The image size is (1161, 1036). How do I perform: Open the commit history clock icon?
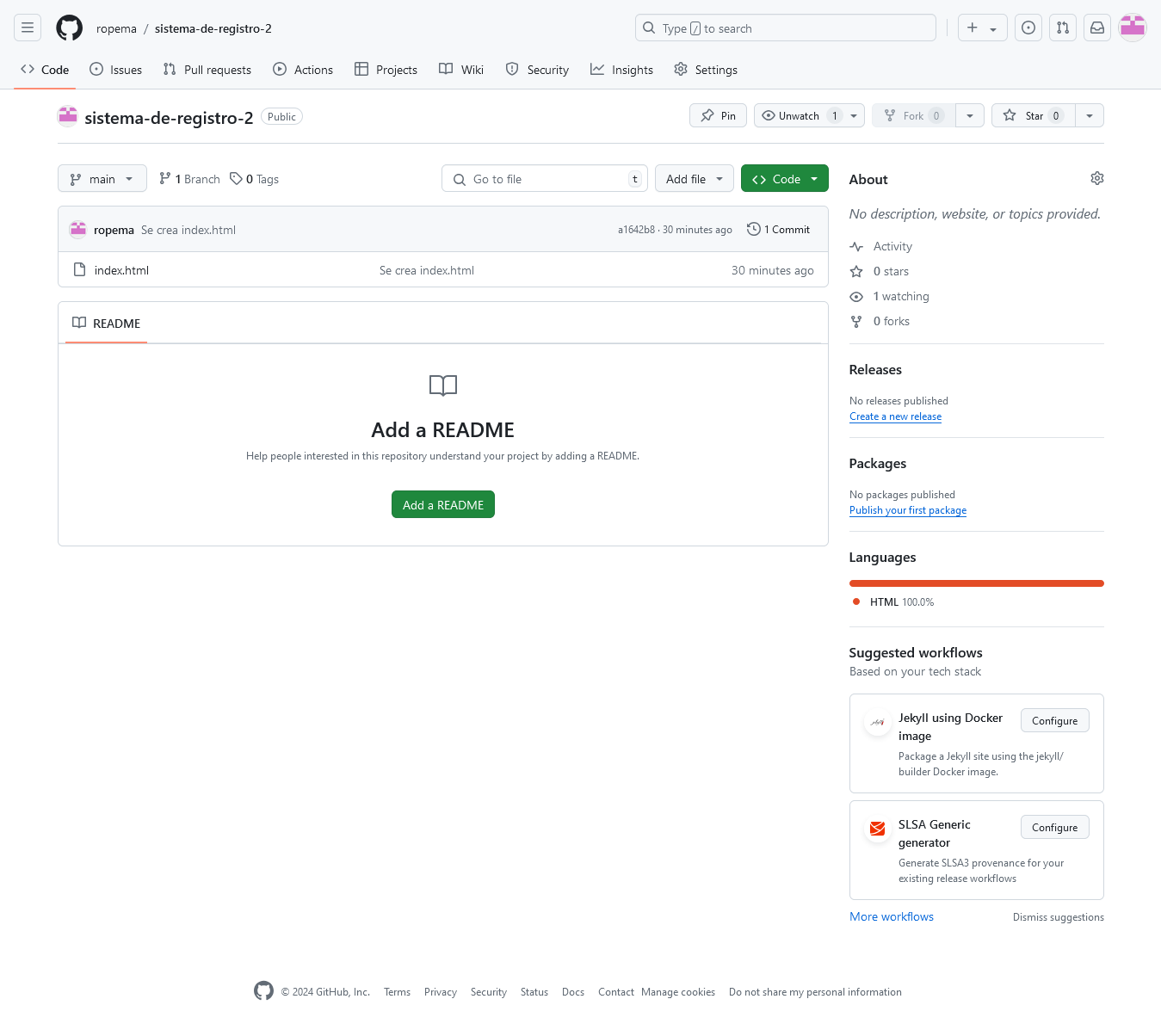(753, 229)
